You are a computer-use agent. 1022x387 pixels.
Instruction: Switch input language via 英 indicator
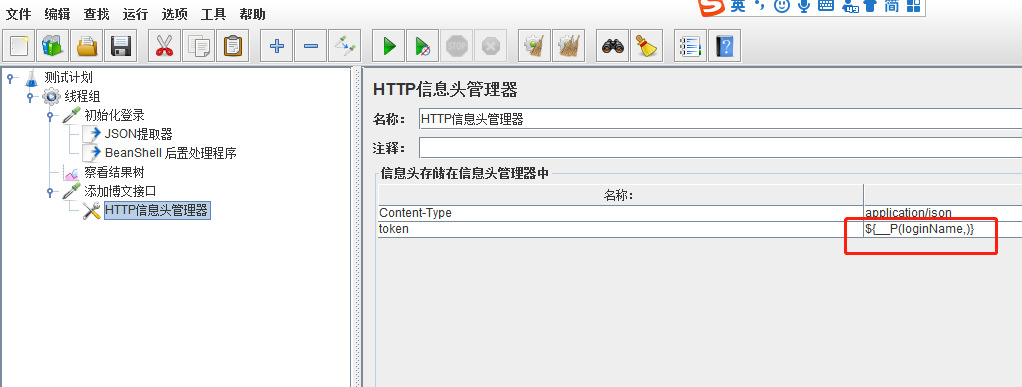click(738, 6)
